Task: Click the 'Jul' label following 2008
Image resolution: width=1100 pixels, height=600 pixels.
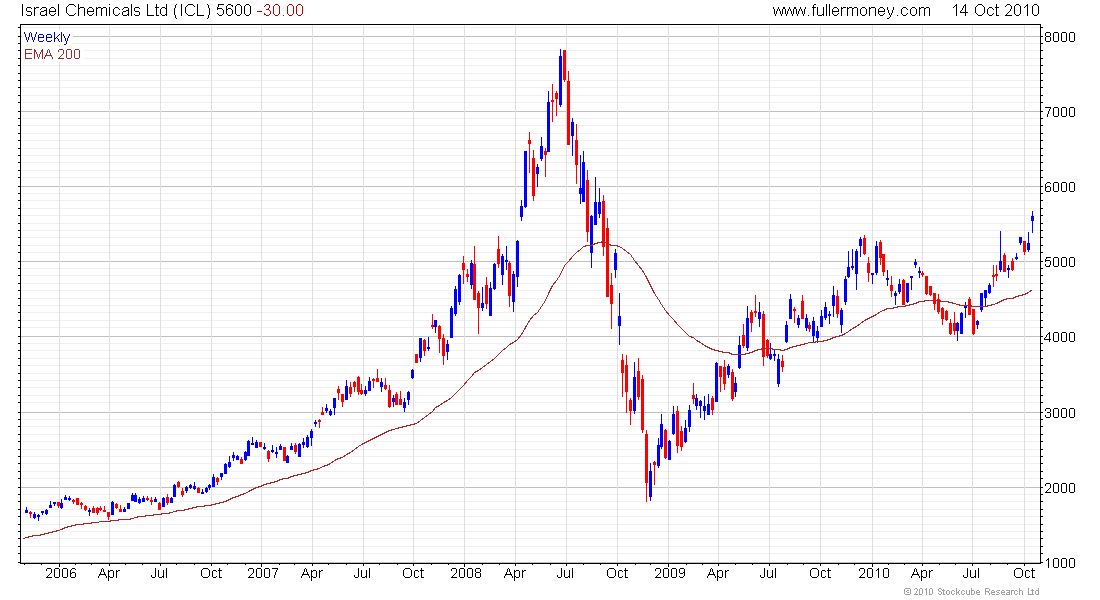Action: coord(565,573)
